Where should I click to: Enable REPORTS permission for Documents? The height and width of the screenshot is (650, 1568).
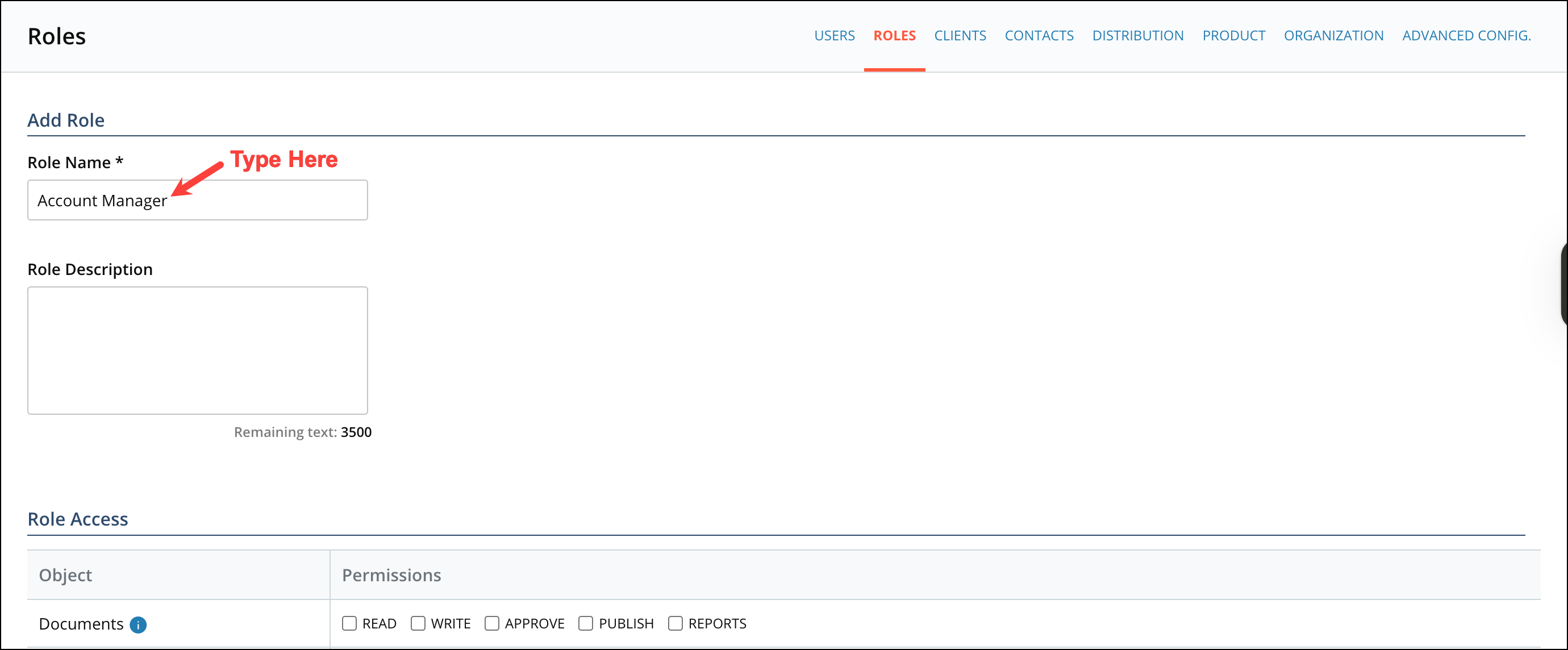674,623
